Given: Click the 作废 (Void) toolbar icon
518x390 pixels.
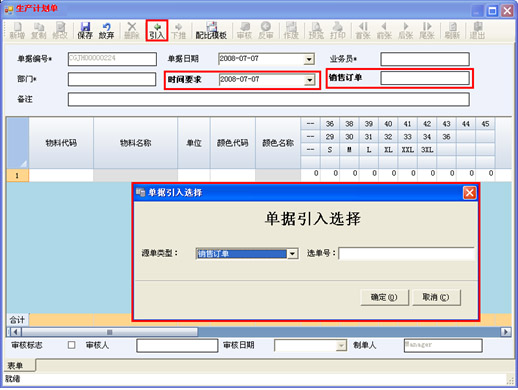Looking at the screenshot, I should point(291,31).
